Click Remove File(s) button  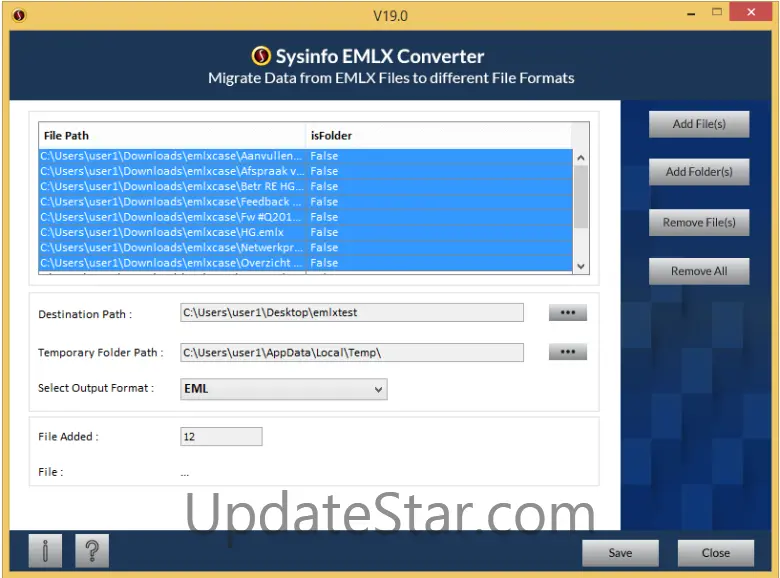[x=698, y=222]
